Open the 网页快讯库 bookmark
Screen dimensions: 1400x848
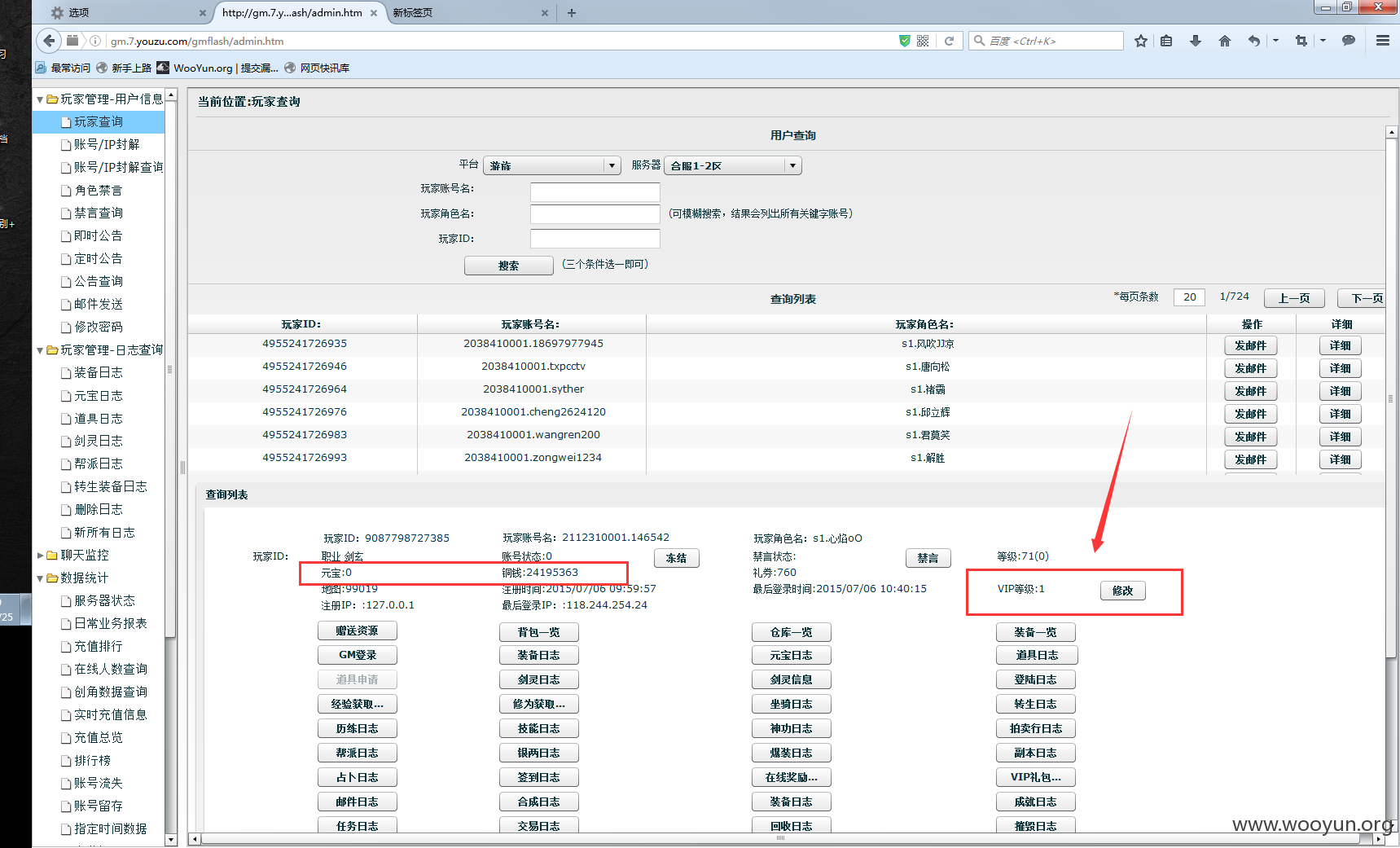[317, 68]
